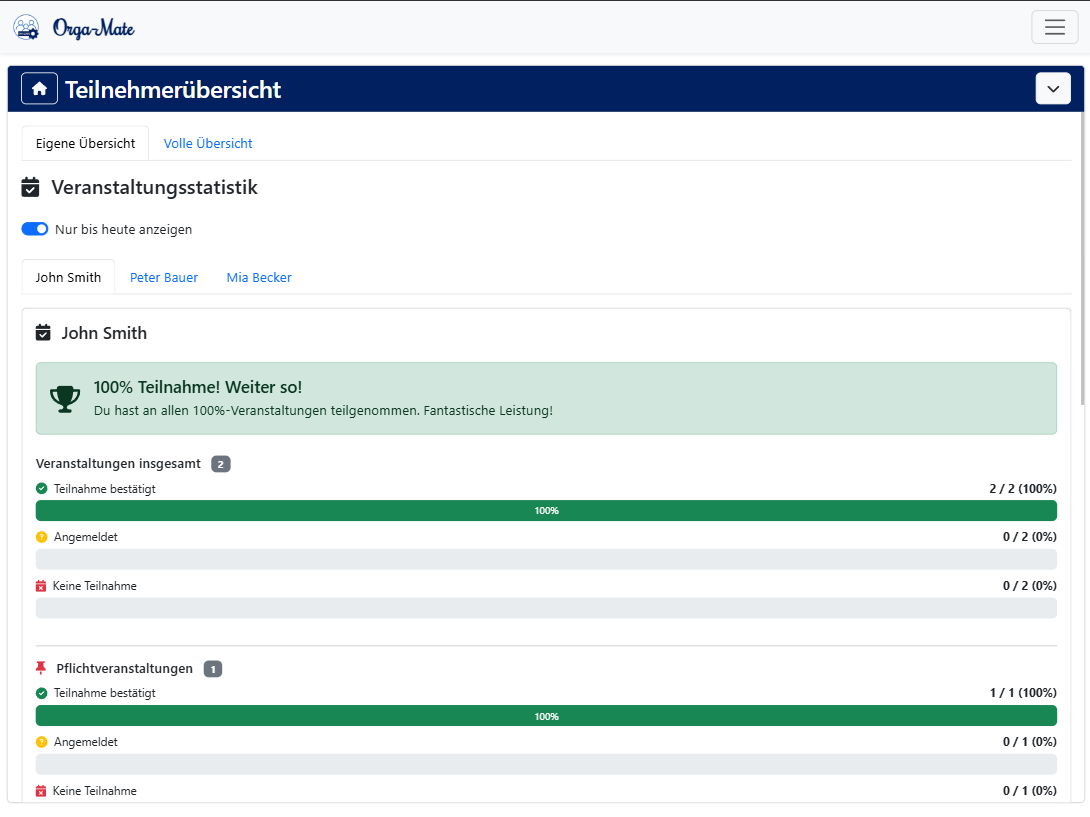Image resolution: width=1090 pixels, height=817 pixels.
Task: Click the Orga-Mate logo icon
Action: 26,27
